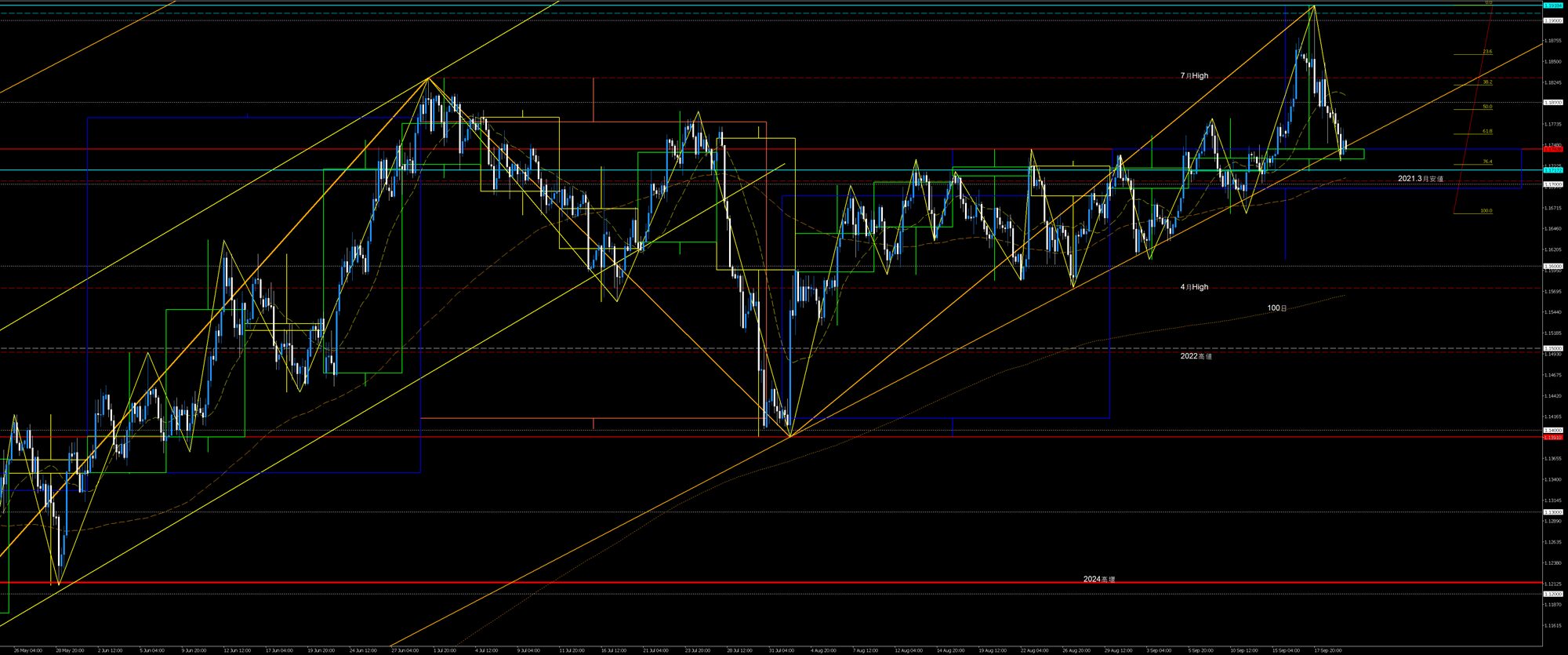Viewport: 1568px width, 655px height.
Task: Click the Fibonacci 23.6 level label
Action: click(x=1486, y=52)
